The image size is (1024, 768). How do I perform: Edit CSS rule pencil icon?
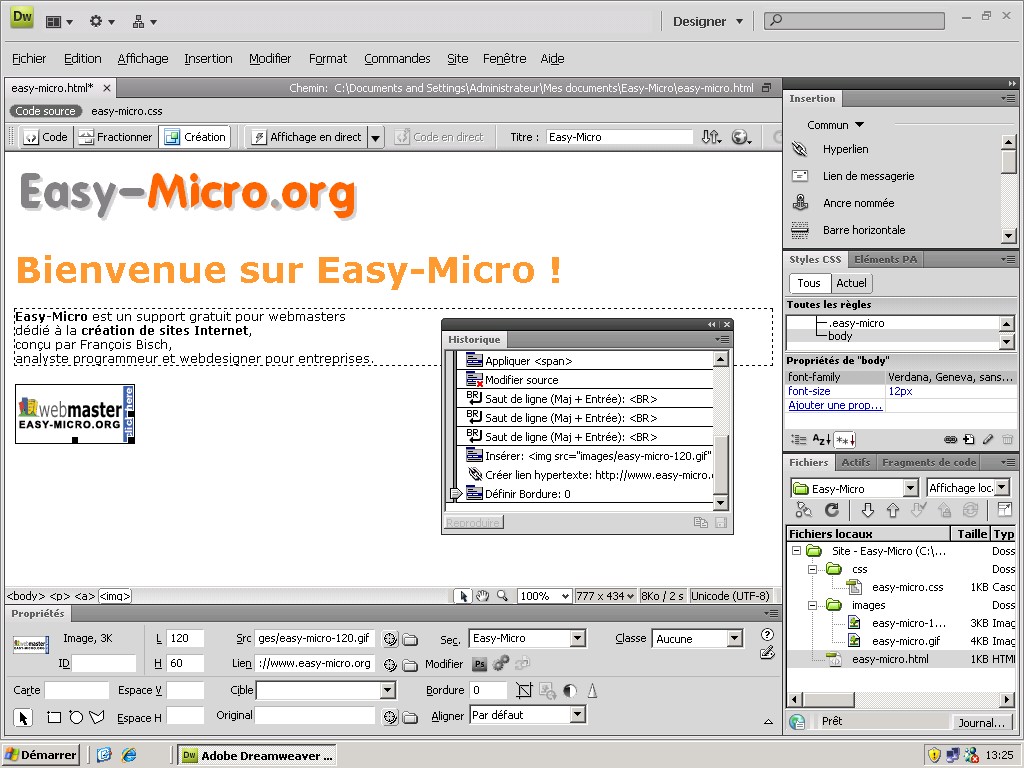tap(987, 440)
